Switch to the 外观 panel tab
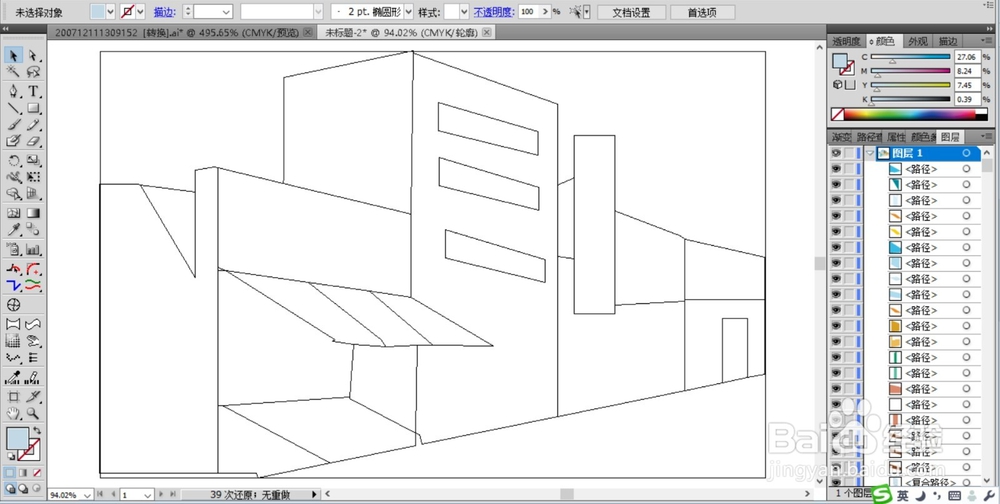Screen dimensions: 1000x504 (x=918, y=41)
